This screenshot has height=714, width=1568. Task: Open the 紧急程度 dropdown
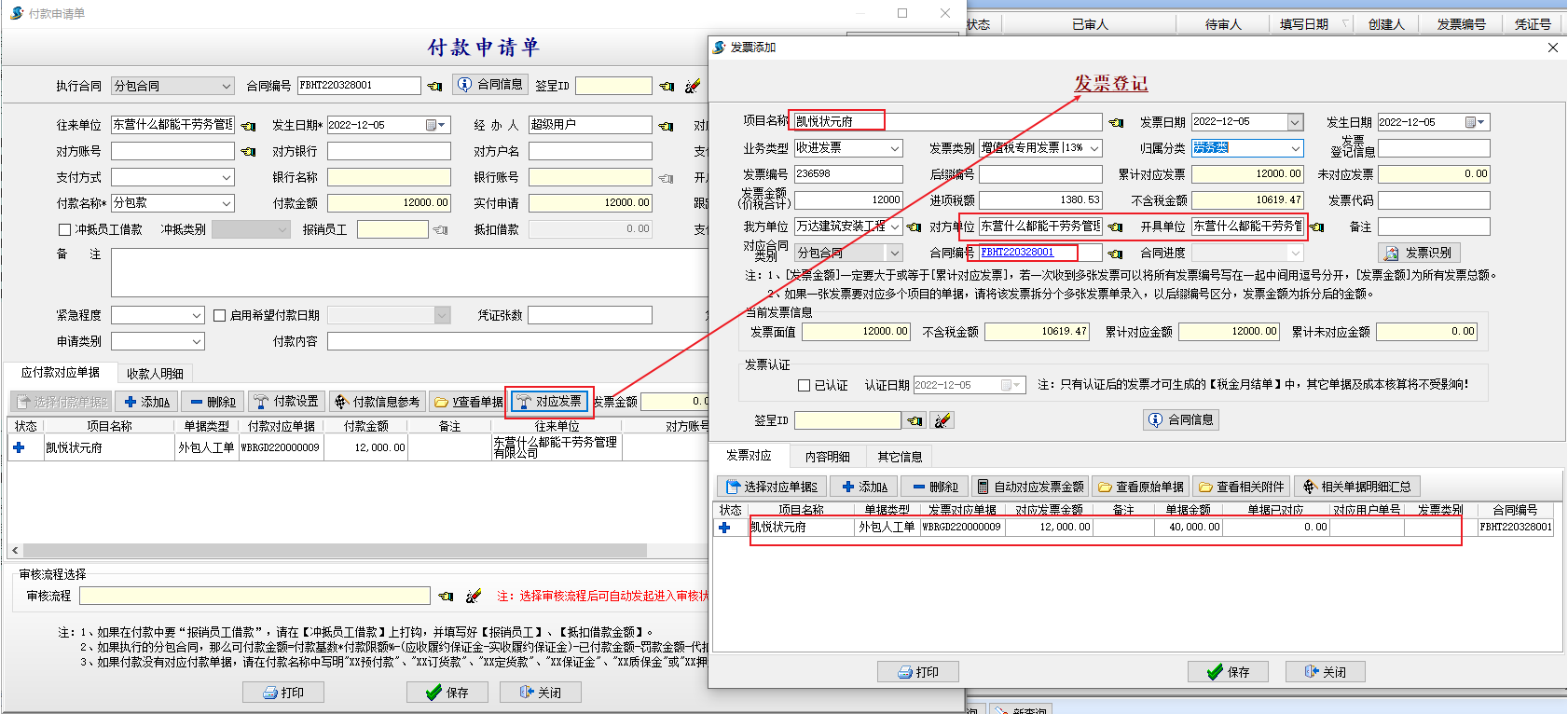pos(197,316)
